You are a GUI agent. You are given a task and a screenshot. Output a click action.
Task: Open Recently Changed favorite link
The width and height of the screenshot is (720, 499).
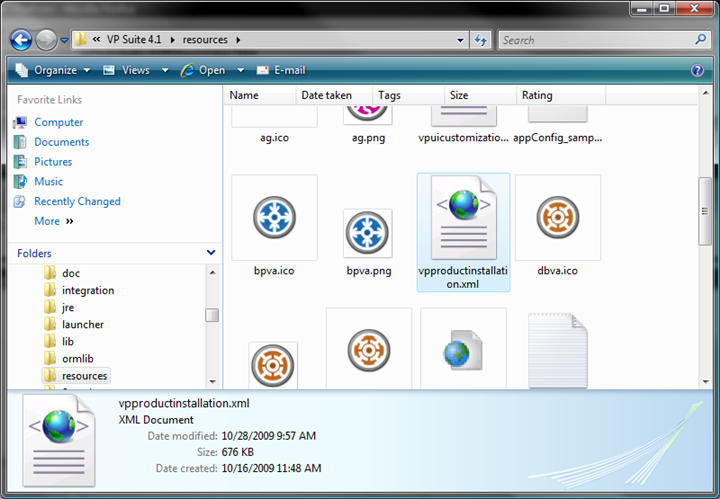77,201
